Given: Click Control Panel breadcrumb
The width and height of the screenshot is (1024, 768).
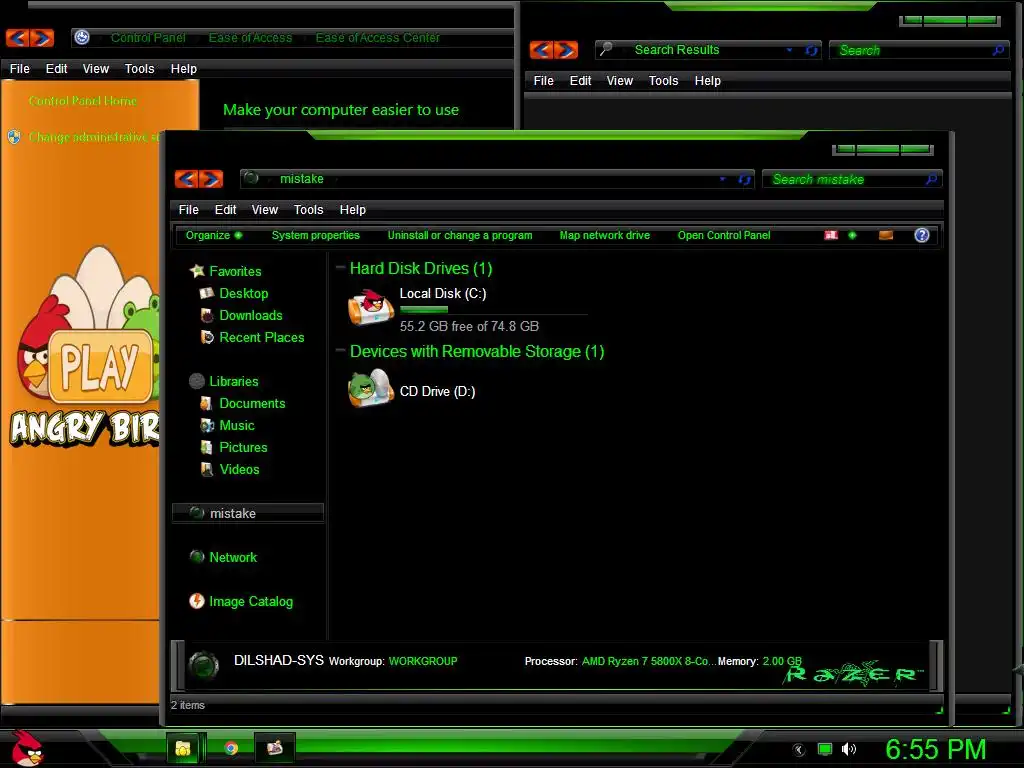Looking at the screenshot, I should [x=148, y=38].
